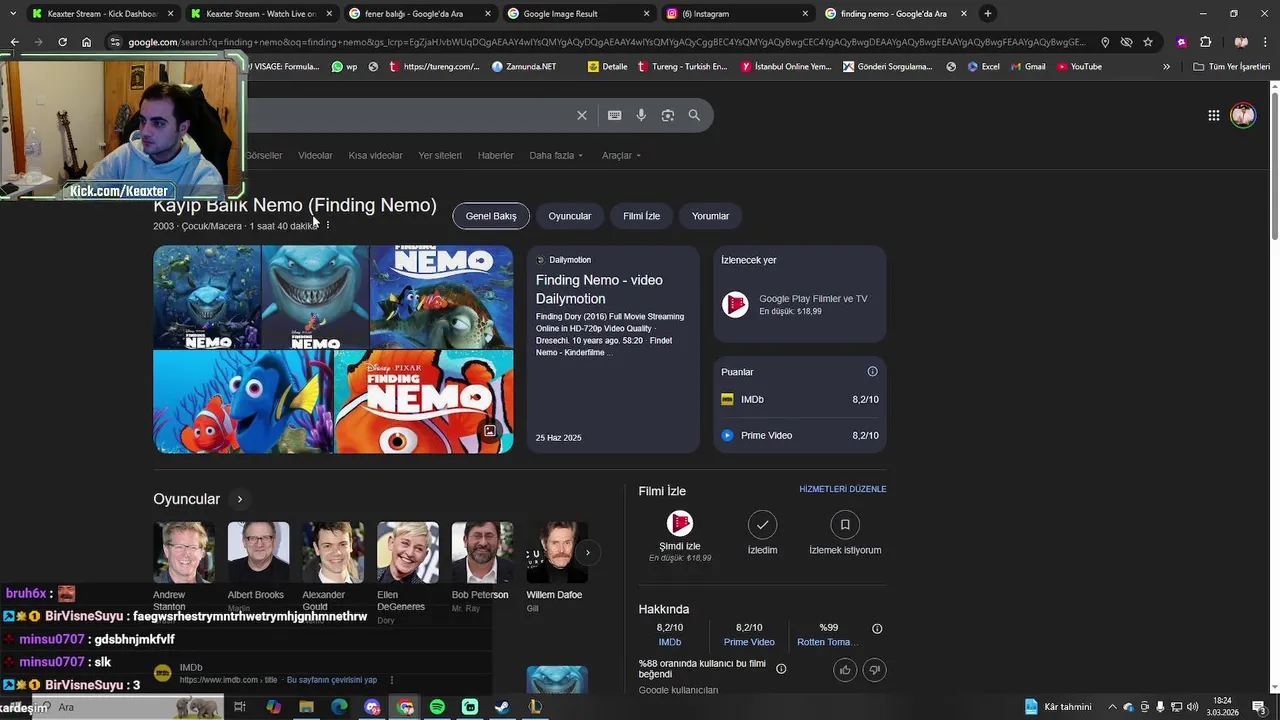Show info about user like percentage

tap(781, 669)
